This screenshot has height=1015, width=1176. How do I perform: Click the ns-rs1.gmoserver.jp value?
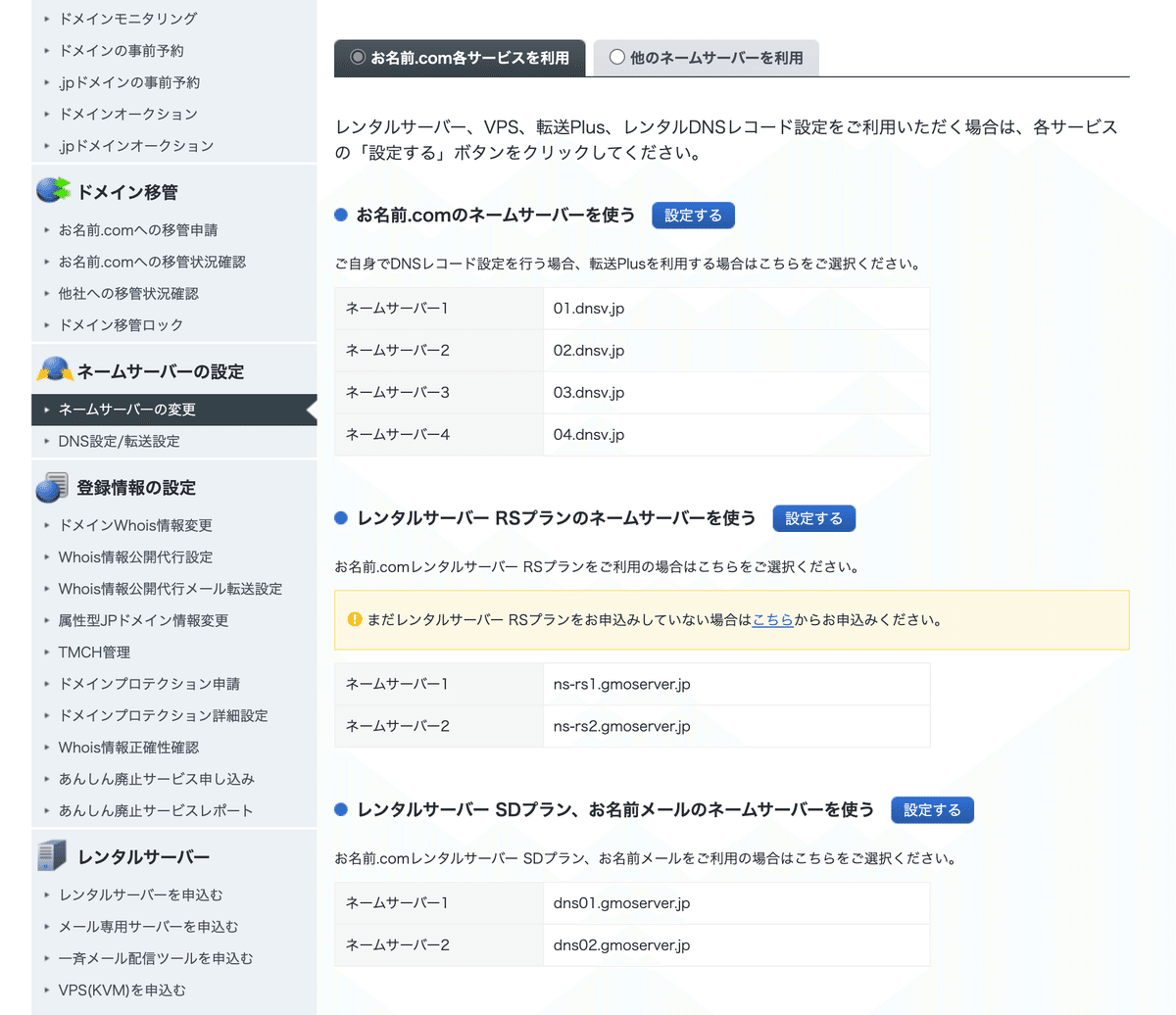click(x=621, y=684)
